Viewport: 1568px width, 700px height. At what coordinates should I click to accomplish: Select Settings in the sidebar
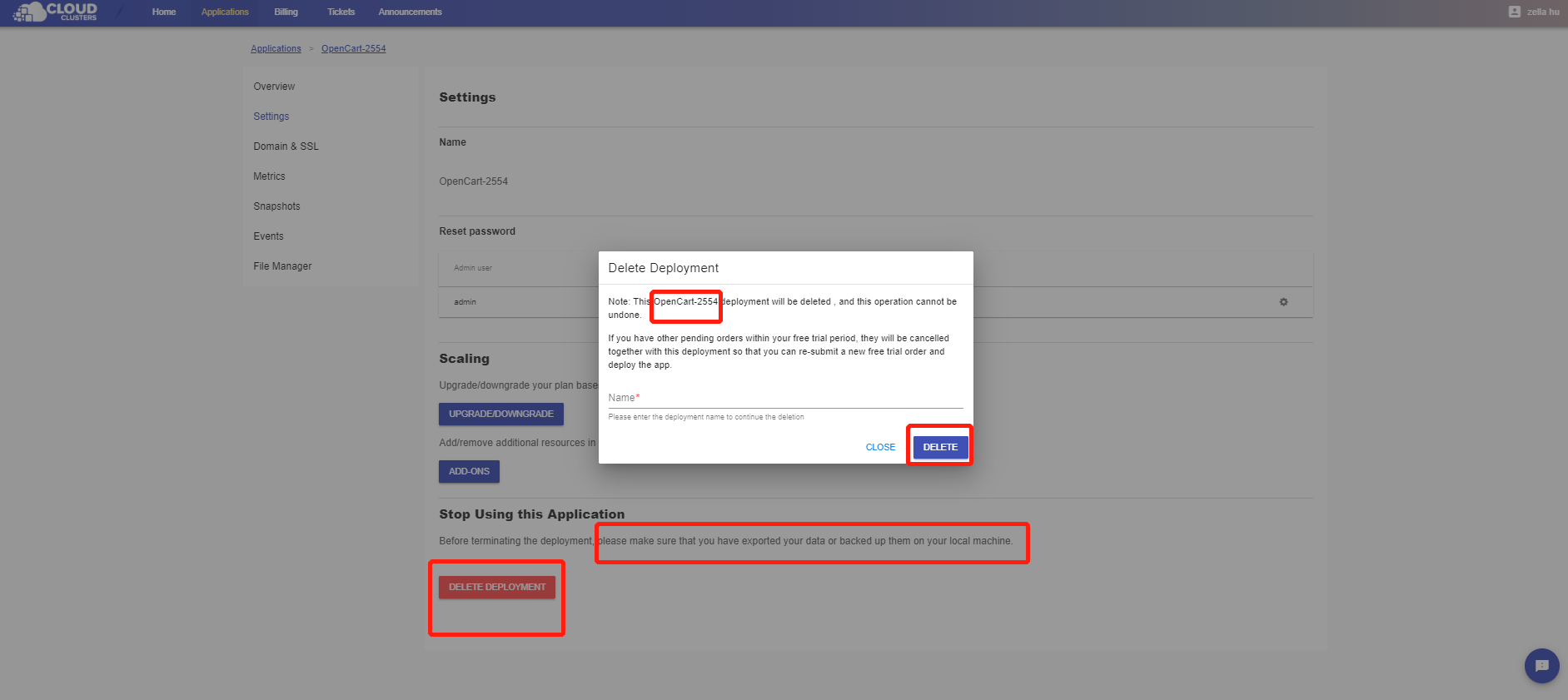[x=271, y=117]
